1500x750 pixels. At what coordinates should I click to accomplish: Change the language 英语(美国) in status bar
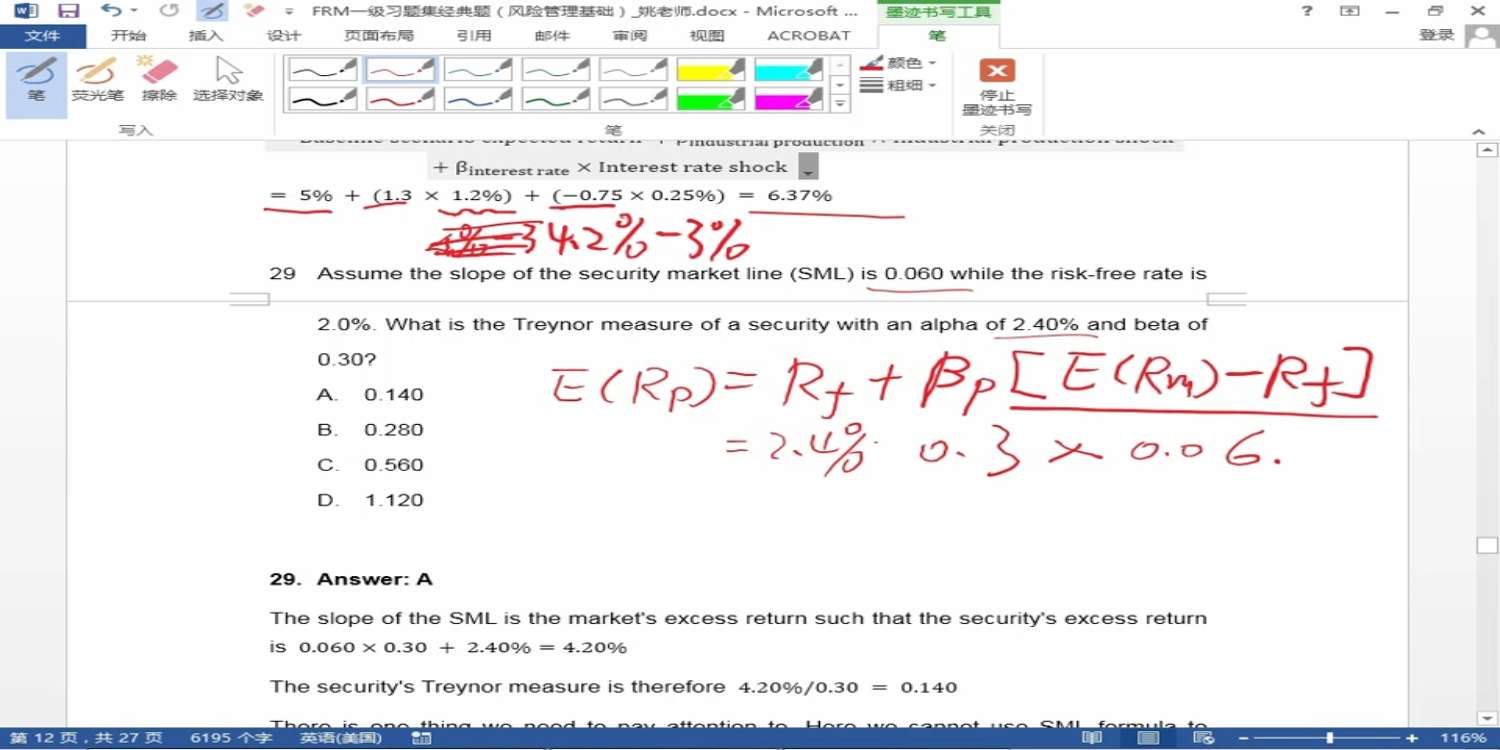click(341, 738)
